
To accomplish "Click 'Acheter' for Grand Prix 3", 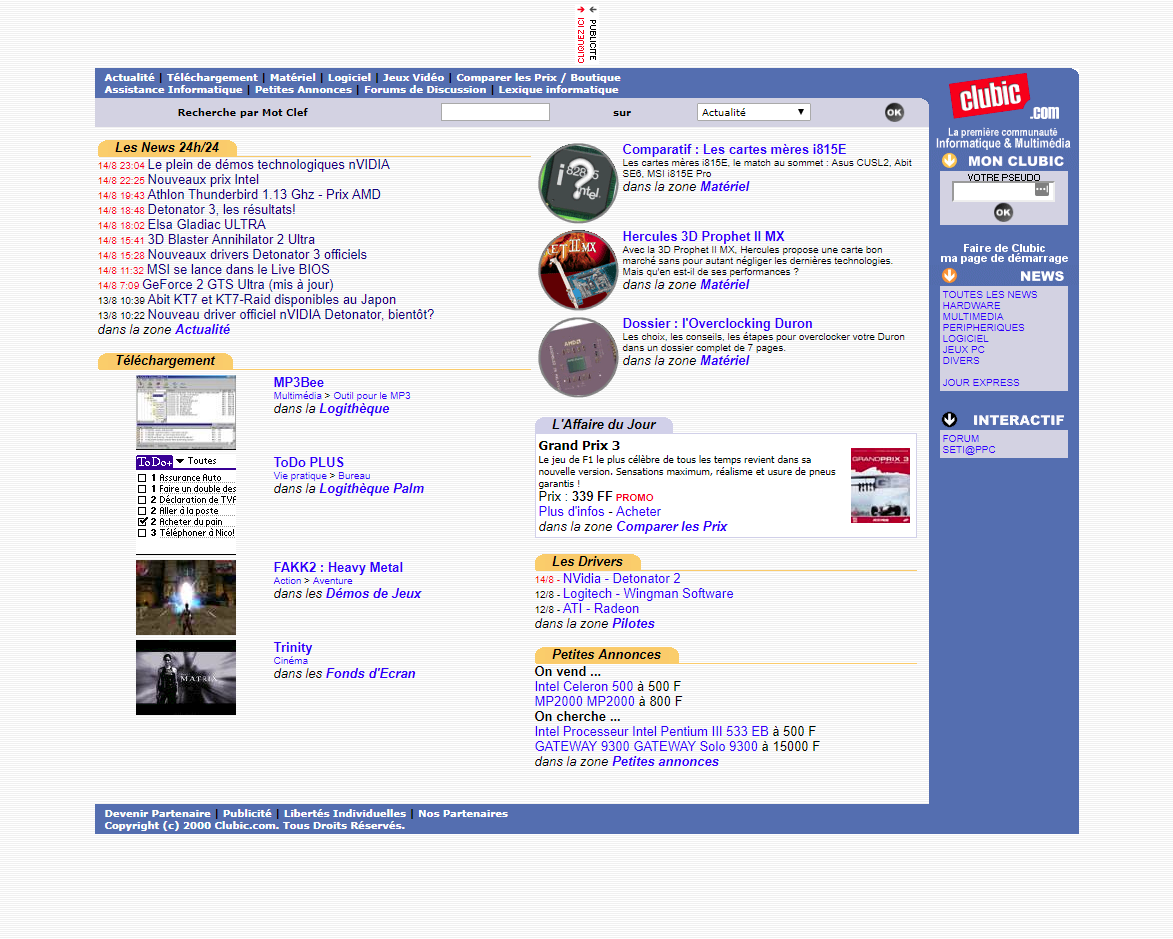I will (638, 512).
